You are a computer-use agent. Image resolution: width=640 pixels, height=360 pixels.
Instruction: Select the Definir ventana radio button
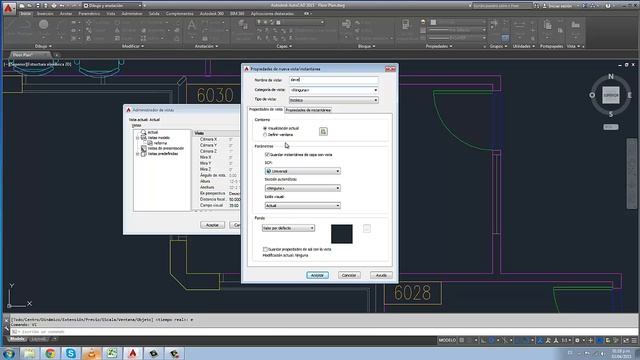point(265,134)
